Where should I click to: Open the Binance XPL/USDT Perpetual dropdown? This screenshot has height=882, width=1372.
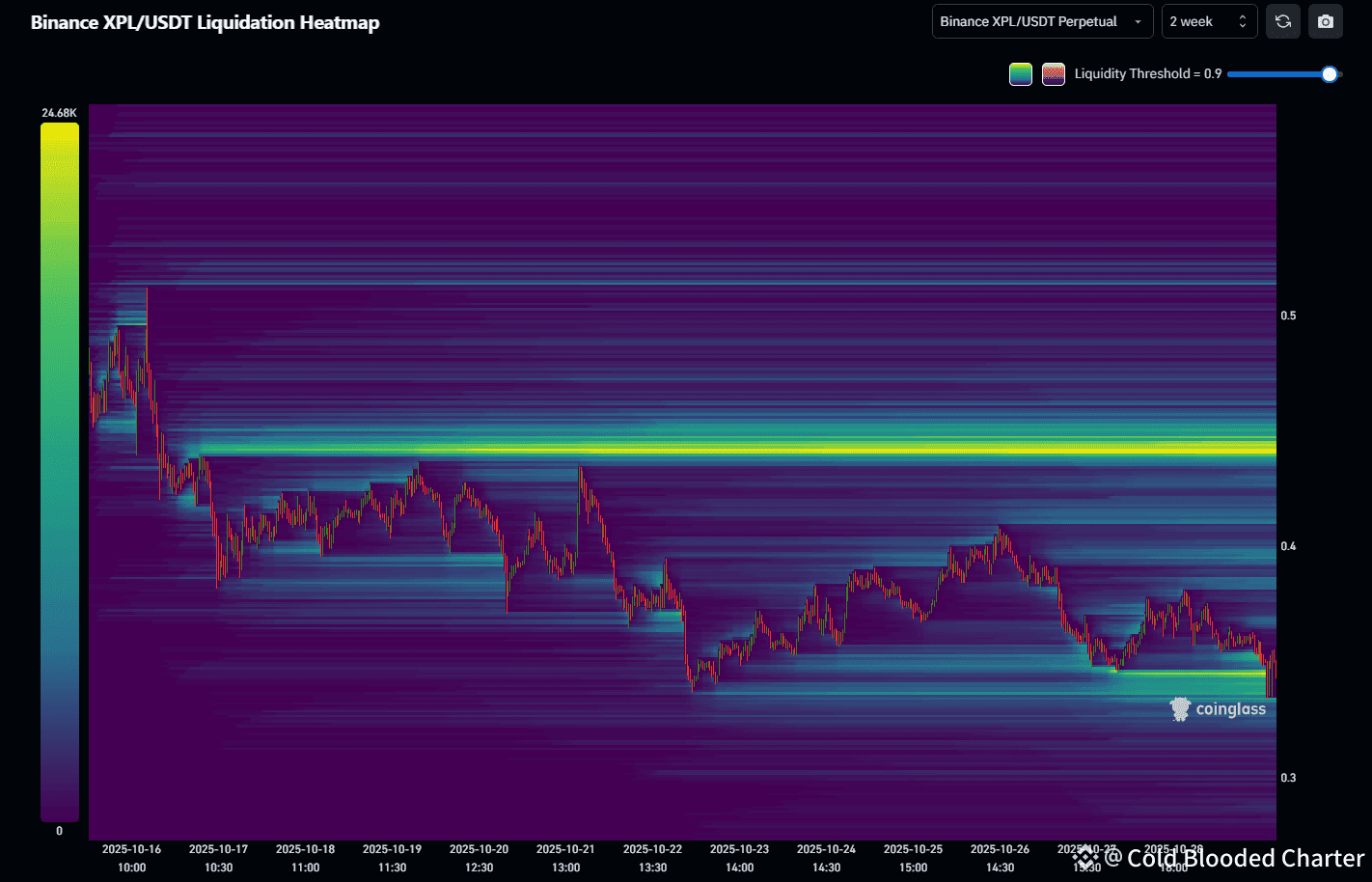click(1042, 21)
